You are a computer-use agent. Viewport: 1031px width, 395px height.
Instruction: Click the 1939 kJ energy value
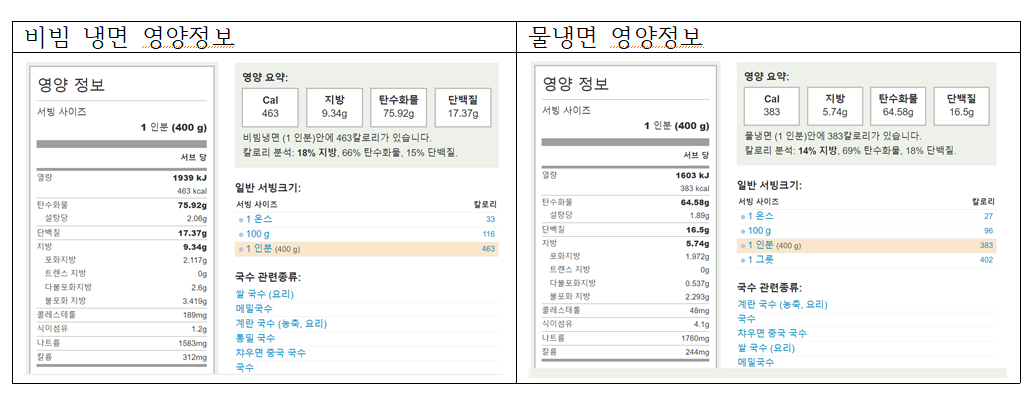pos(189,177)
